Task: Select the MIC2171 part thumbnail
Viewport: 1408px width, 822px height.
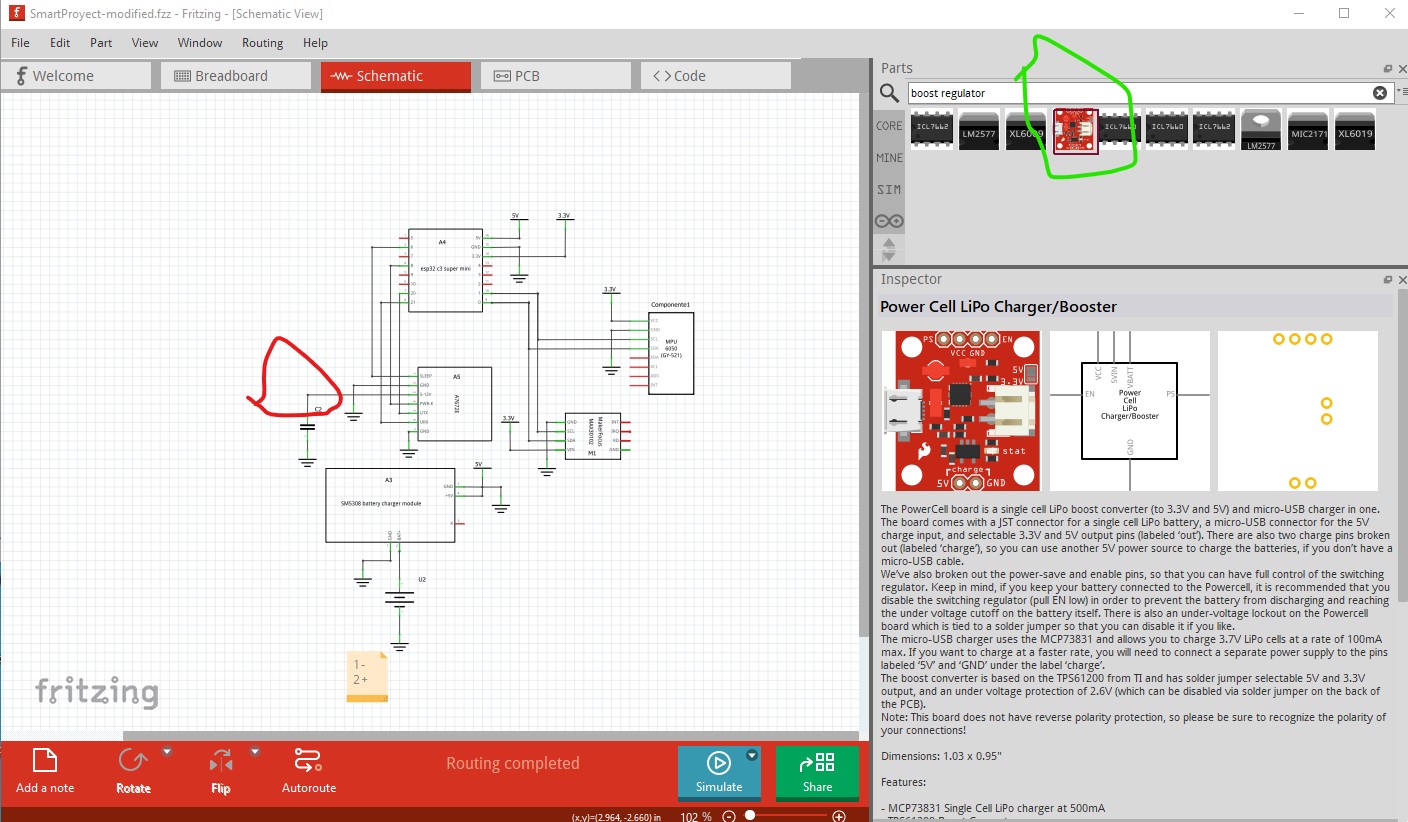Action: pyautogui.click(x=1307, y=131)
